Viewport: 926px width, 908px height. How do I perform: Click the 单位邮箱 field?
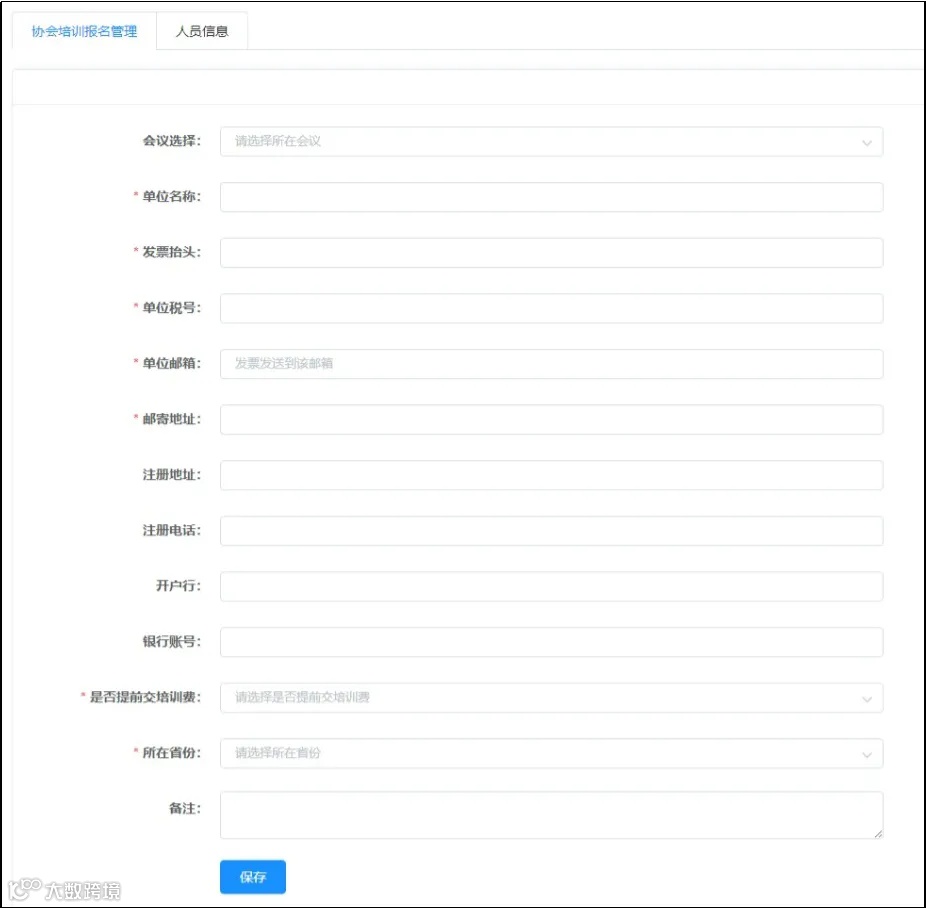[552, 364]
